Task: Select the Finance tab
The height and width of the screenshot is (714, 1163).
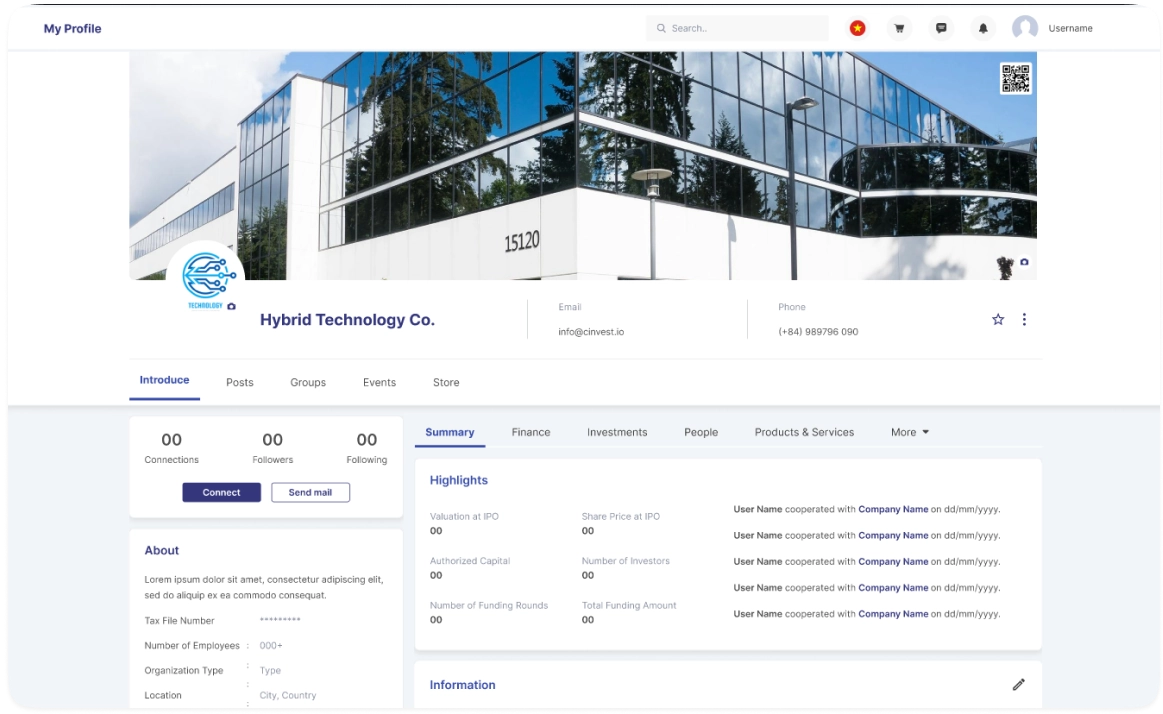Action: point(531,432)
